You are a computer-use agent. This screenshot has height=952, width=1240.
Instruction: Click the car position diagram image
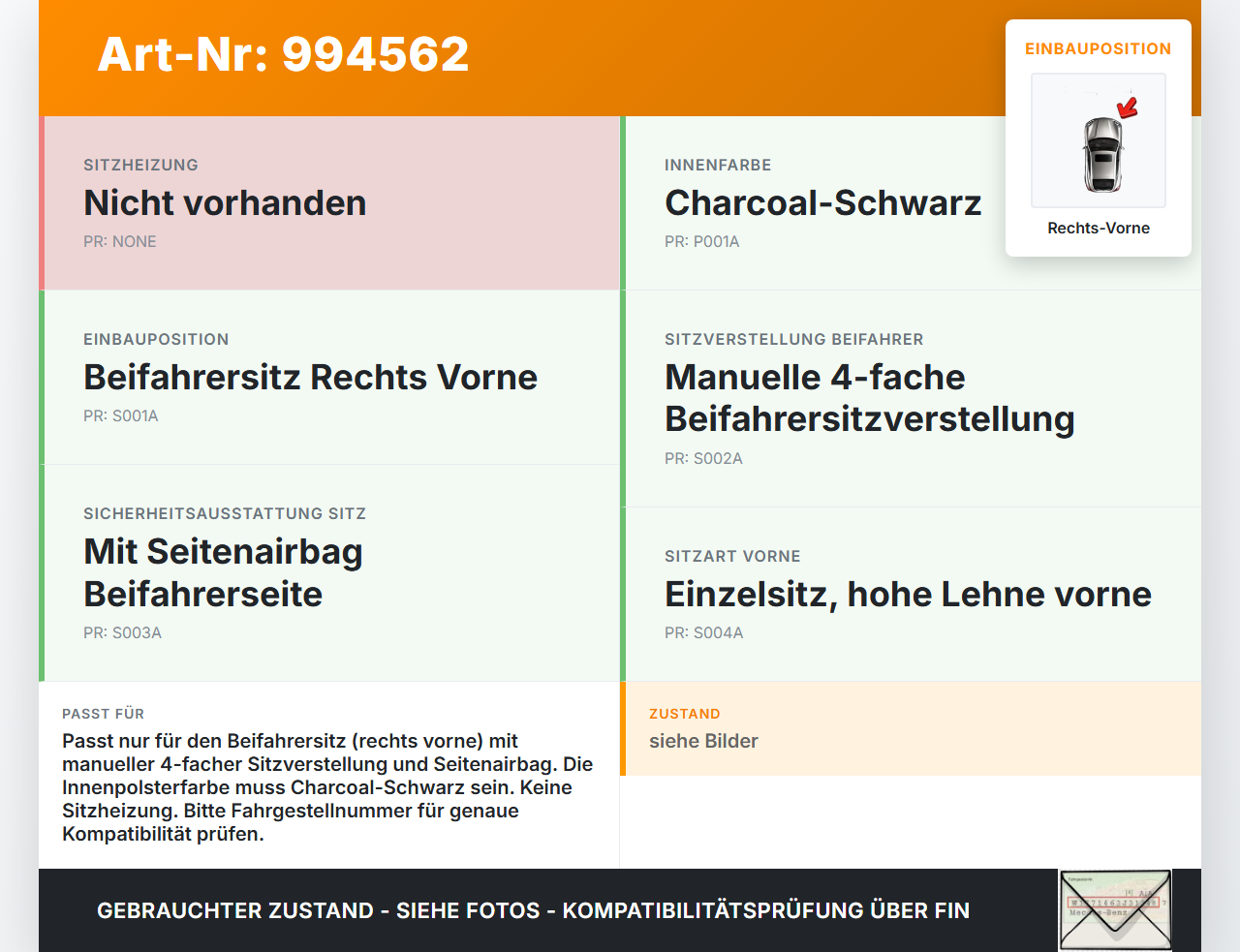click(x=1099, y=140)
